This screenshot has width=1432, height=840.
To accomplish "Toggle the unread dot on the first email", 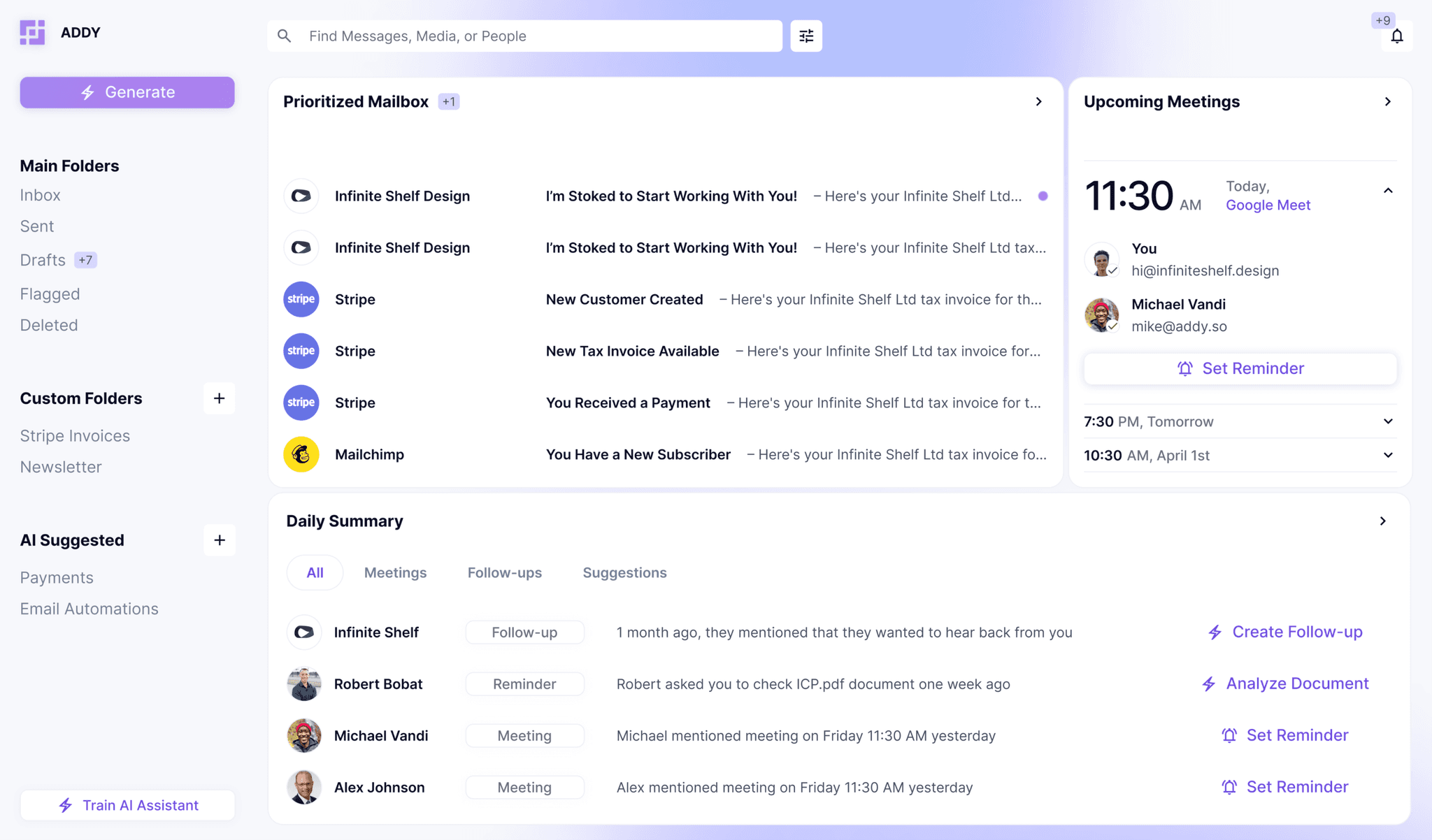I will click(1043, 196).
